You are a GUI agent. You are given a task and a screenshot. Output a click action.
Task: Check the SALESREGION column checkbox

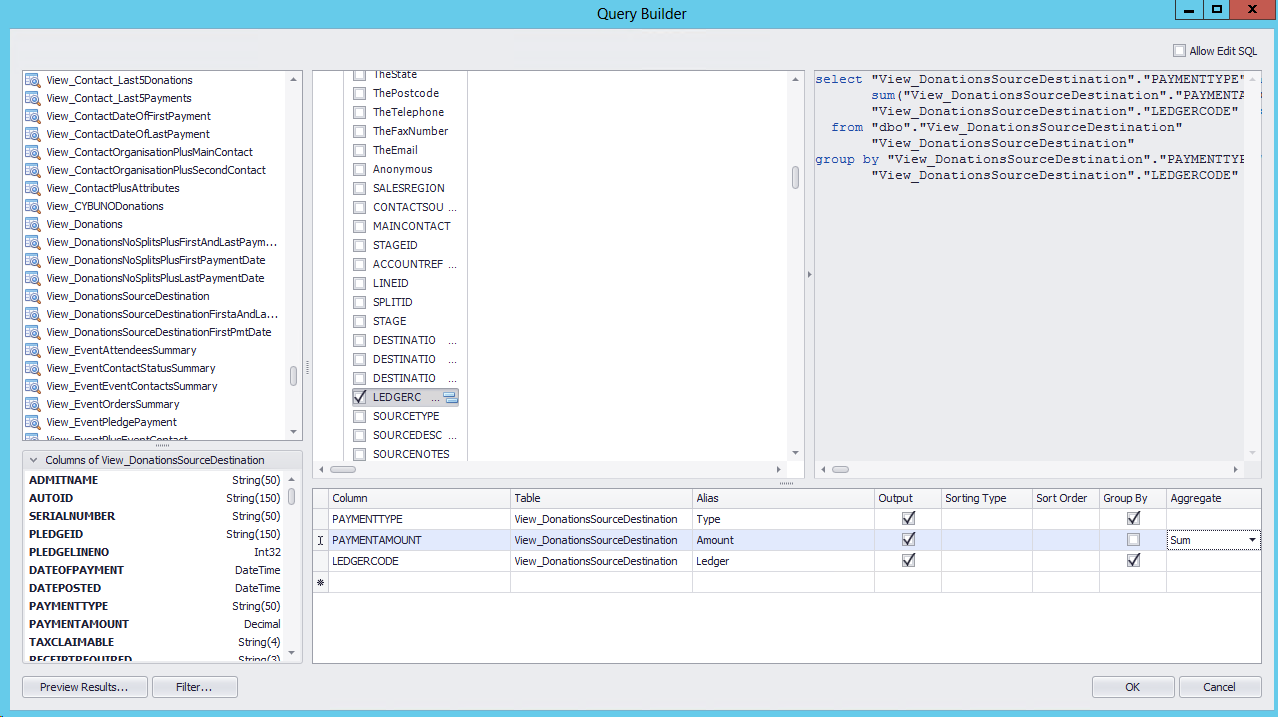tap(360, 188)
